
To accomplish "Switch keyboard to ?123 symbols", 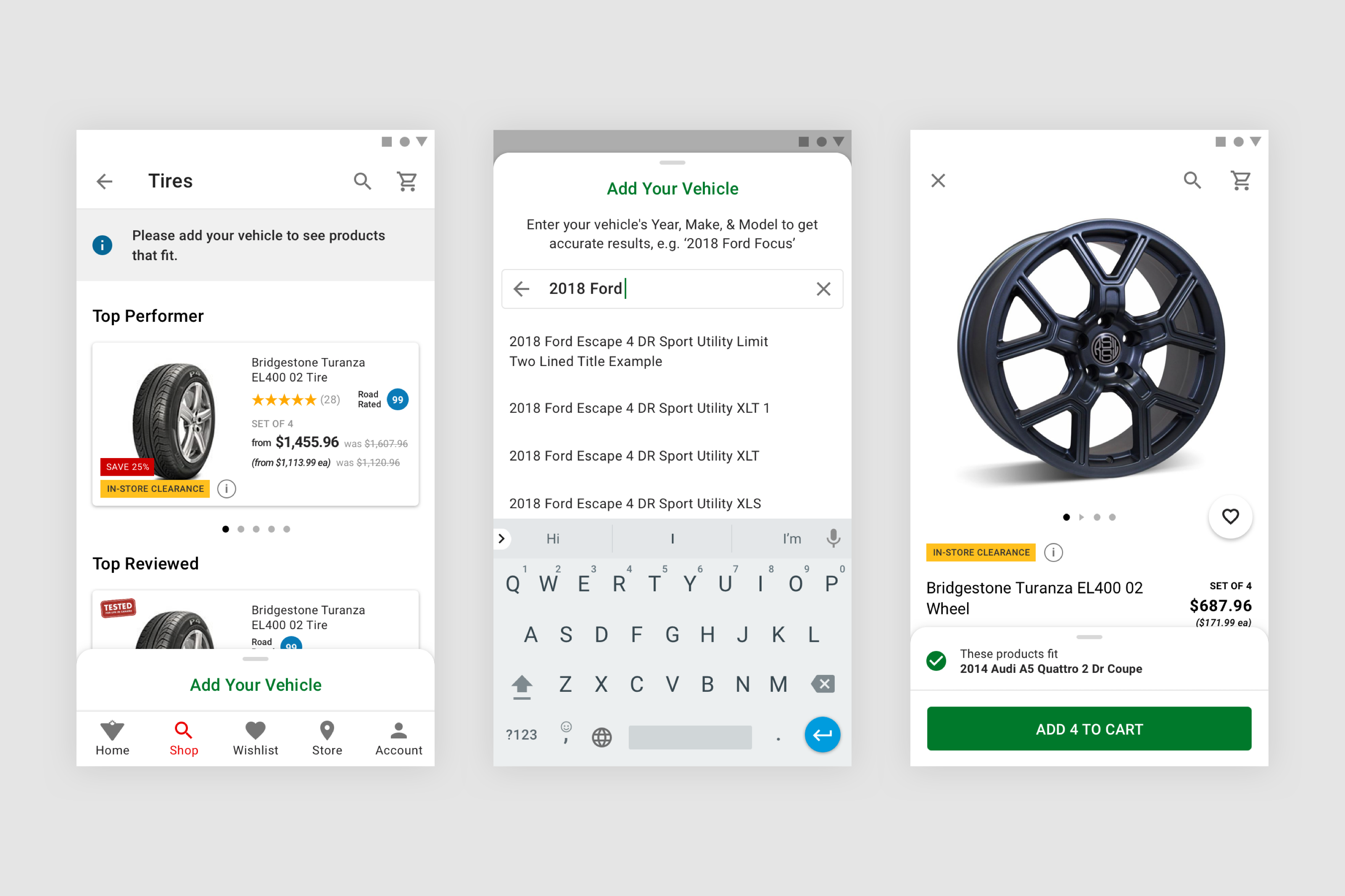I will point(521,735).
